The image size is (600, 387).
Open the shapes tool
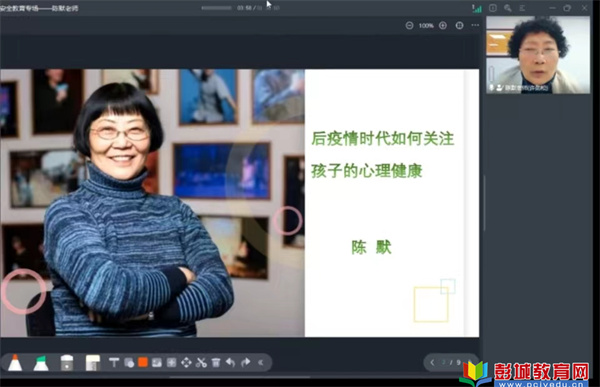(129, 363)
